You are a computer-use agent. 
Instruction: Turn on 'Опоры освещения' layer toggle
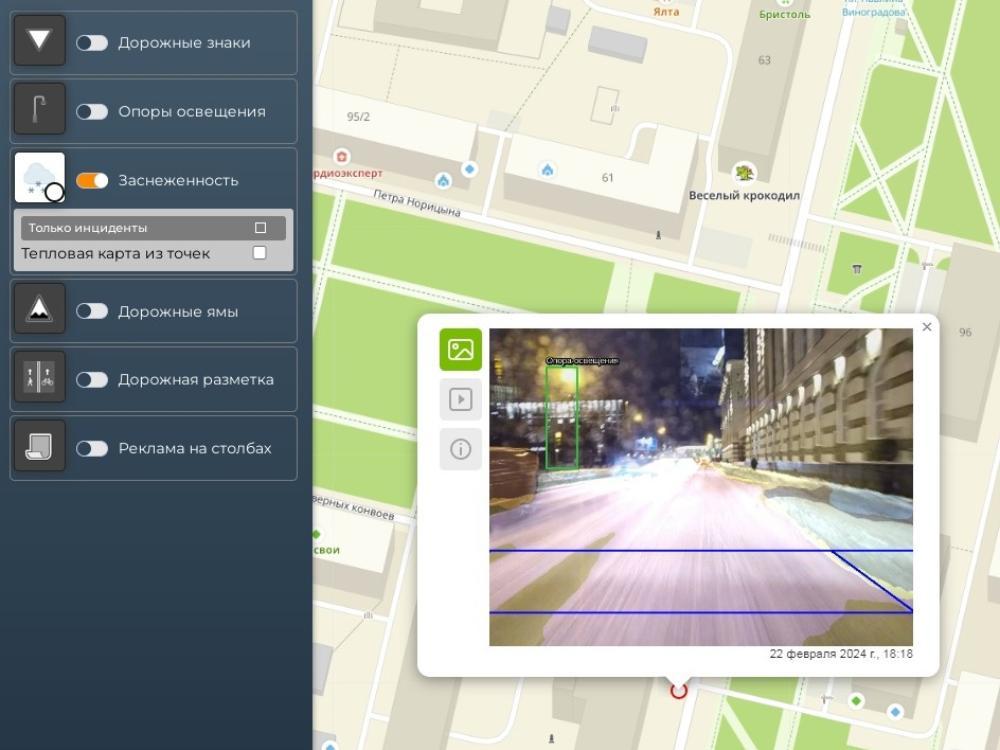(92, 112)
